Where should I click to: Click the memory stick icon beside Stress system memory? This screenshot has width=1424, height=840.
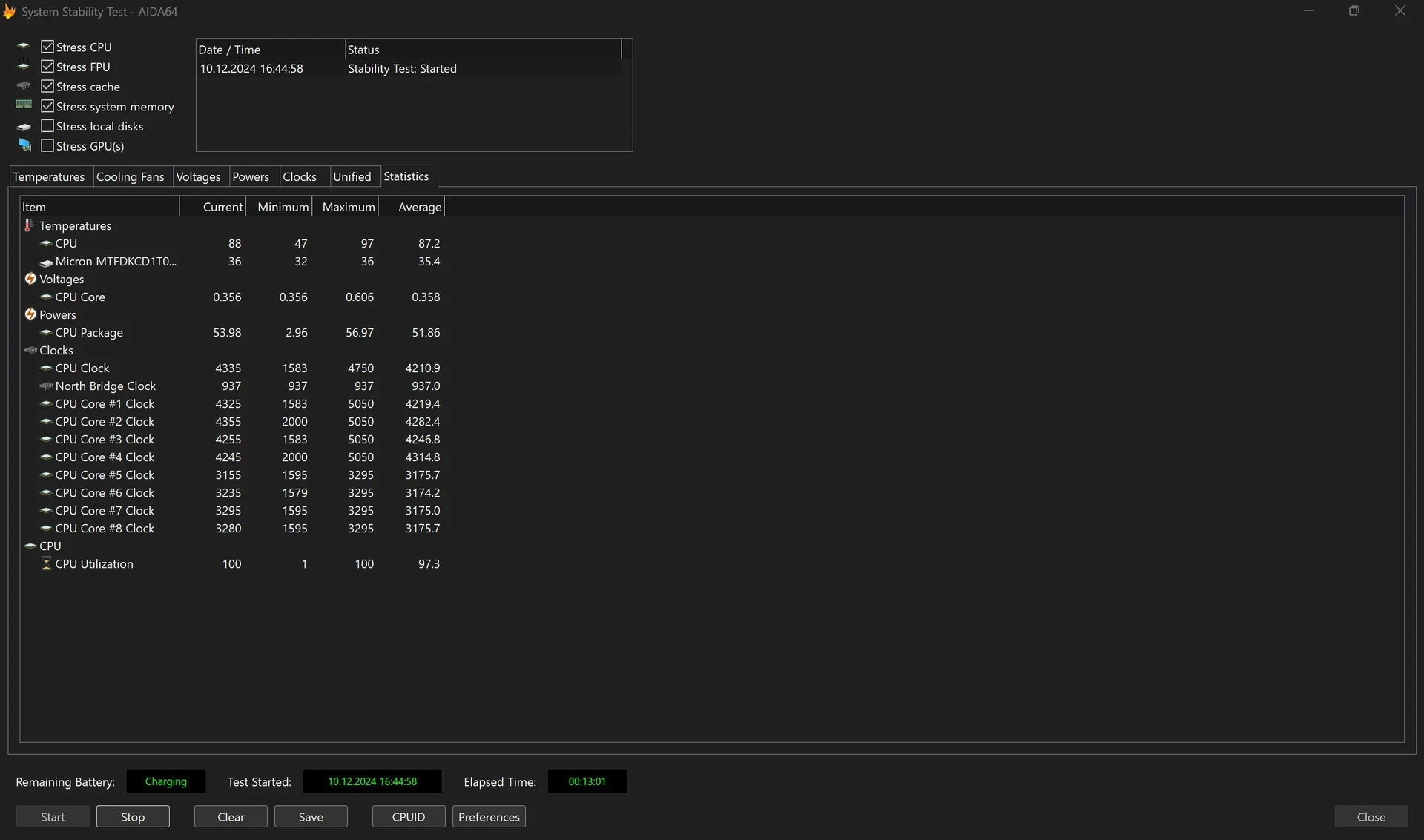pos(24,105)
